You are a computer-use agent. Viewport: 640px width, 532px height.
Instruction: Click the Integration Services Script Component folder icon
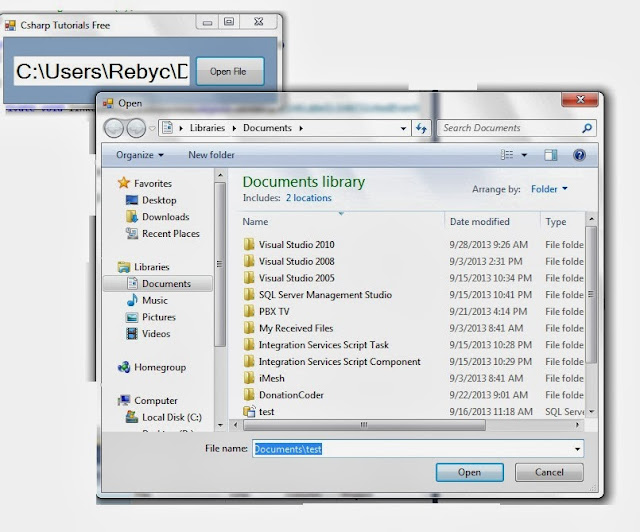click(249, 362)
